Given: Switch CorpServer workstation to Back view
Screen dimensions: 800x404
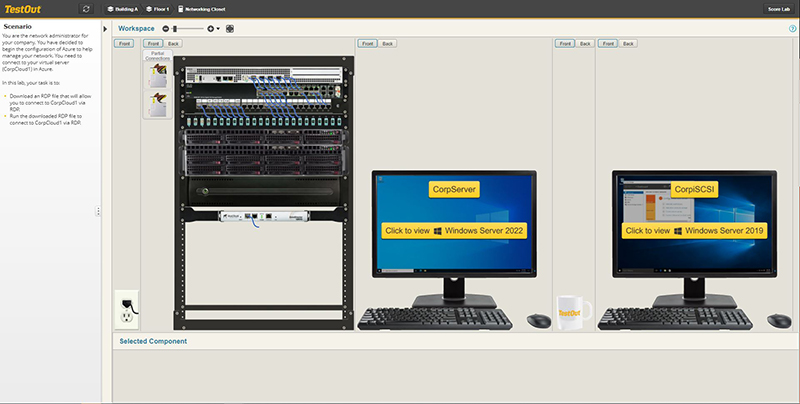Looking at the screenshot, I should point(387,43).
